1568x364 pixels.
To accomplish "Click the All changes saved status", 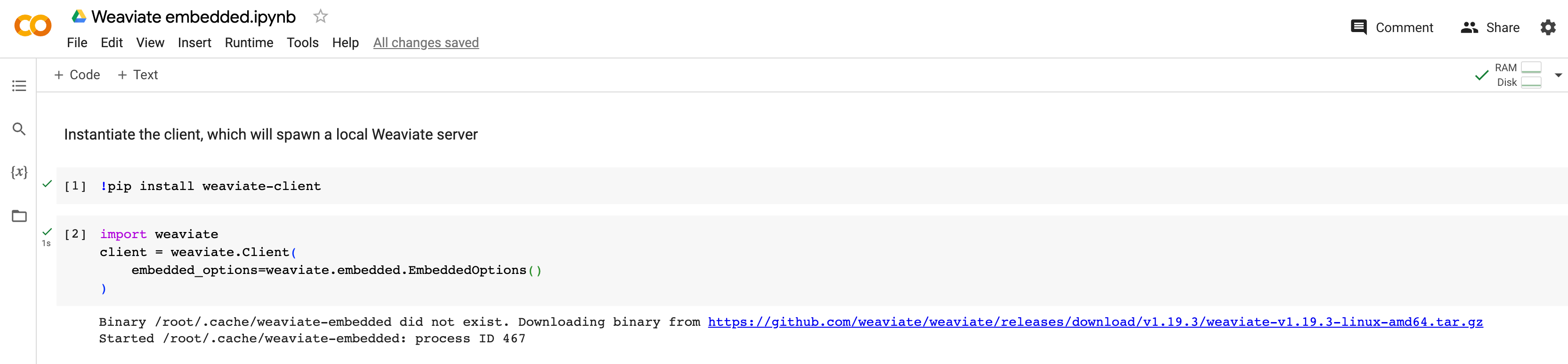I will click(x=426, y=43).
